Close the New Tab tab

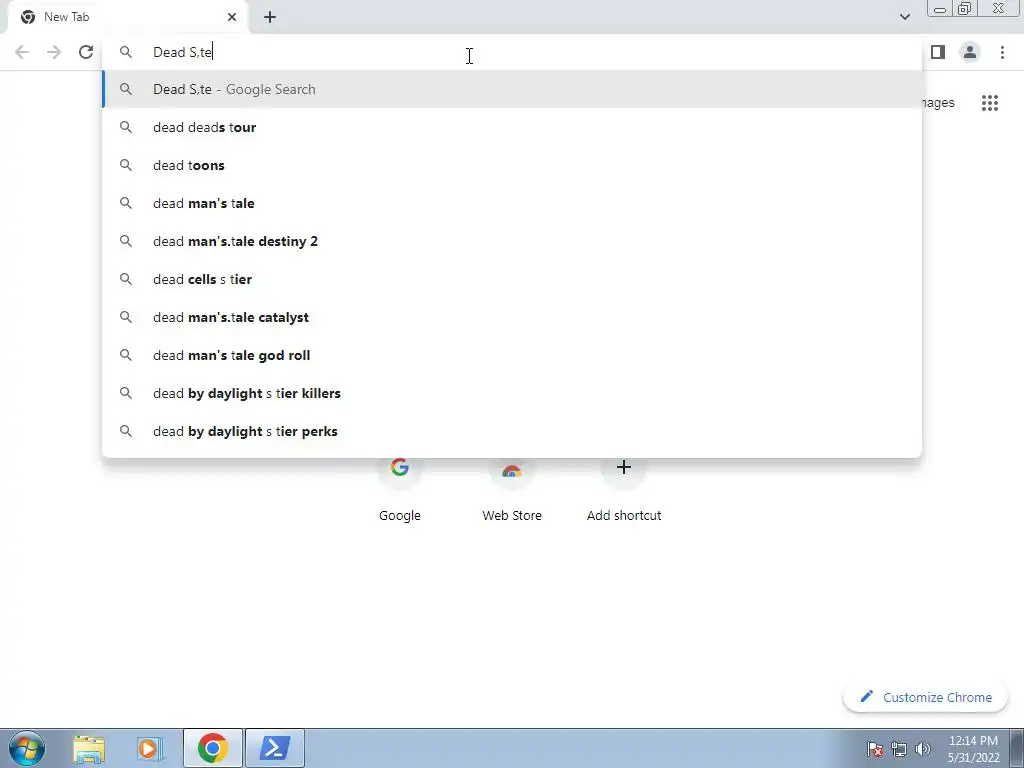coord(232,17)
